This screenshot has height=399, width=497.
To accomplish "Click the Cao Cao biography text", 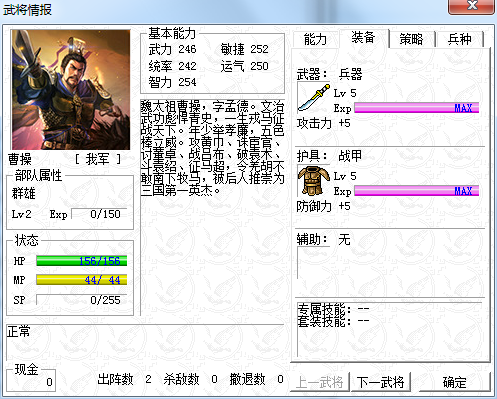I will 212,148.
